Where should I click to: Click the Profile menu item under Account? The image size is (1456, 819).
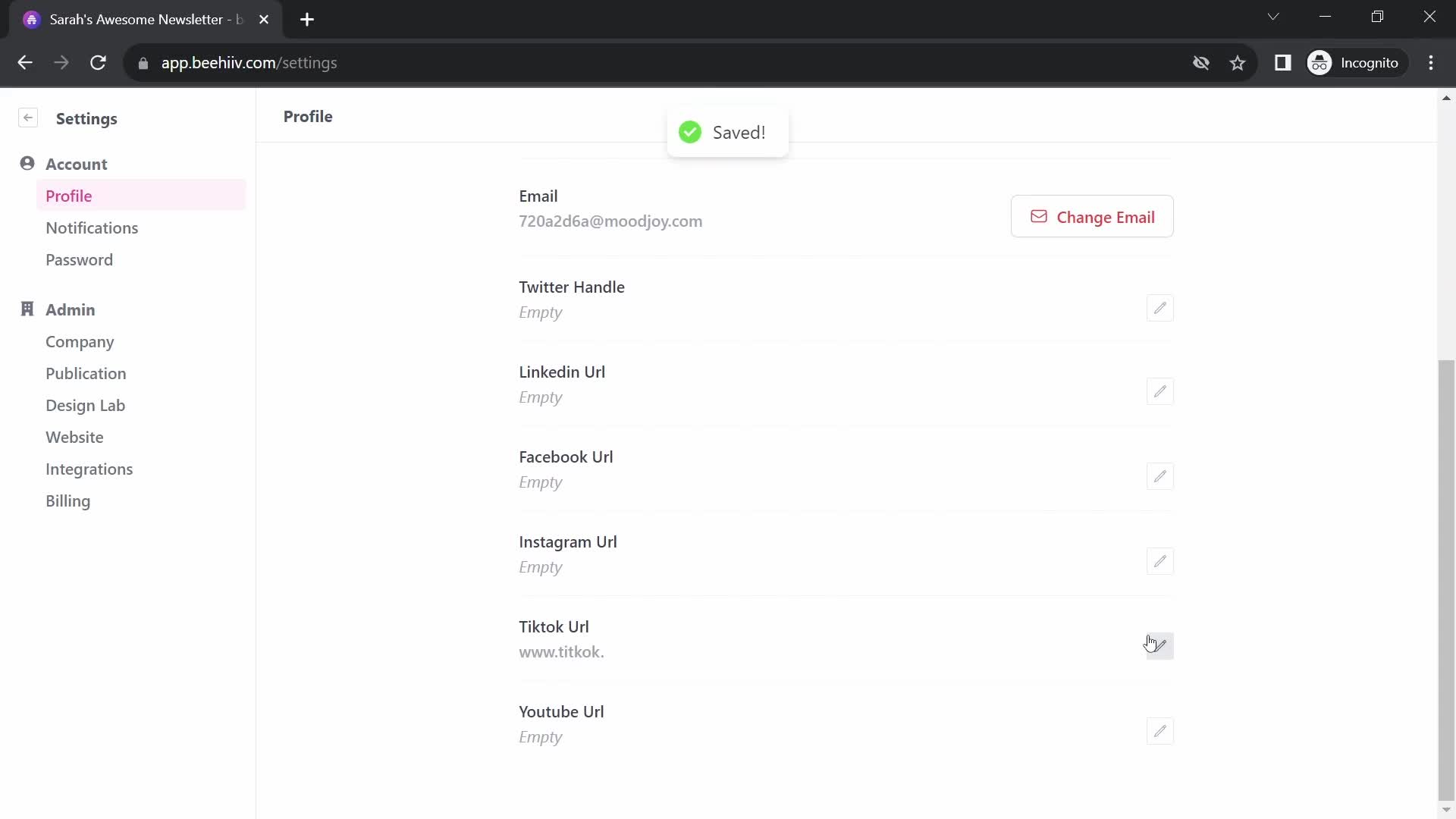[68, 196]
